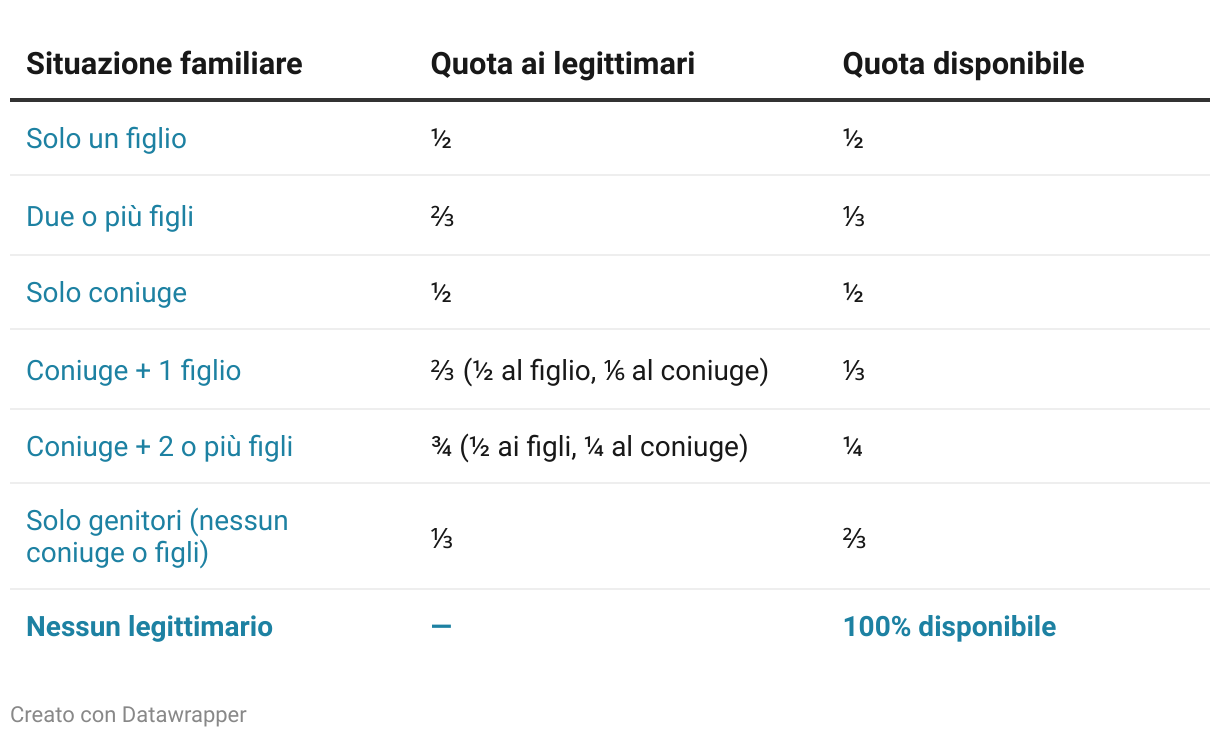The image size is (1220, 738).
Task: Select the 'Nessun legittimario' row label
Action: [x=149, y=627]
